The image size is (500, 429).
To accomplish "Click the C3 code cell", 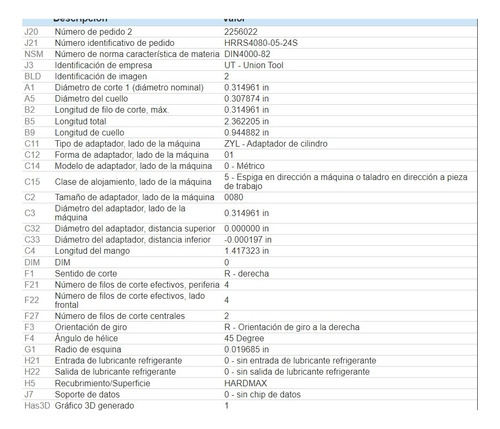I will (x=30, y=213).
